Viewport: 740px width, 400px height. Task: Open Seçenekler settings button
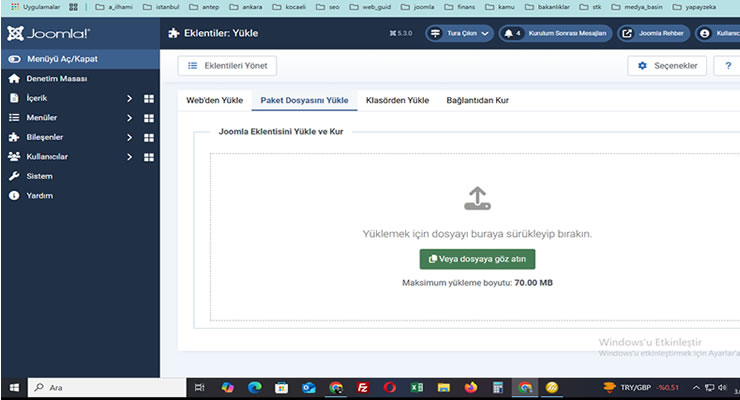click(x=667, y=66)
